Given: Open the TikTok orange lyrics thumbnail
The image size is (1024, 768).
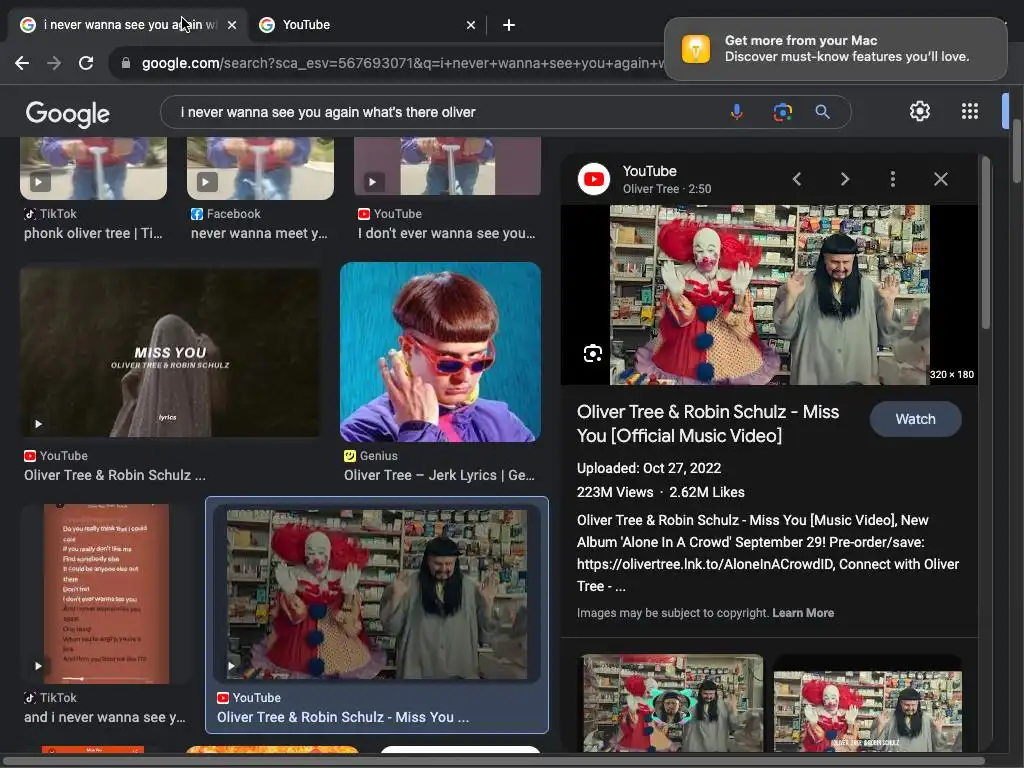Looking at the screenshot, I should [106, 594].
